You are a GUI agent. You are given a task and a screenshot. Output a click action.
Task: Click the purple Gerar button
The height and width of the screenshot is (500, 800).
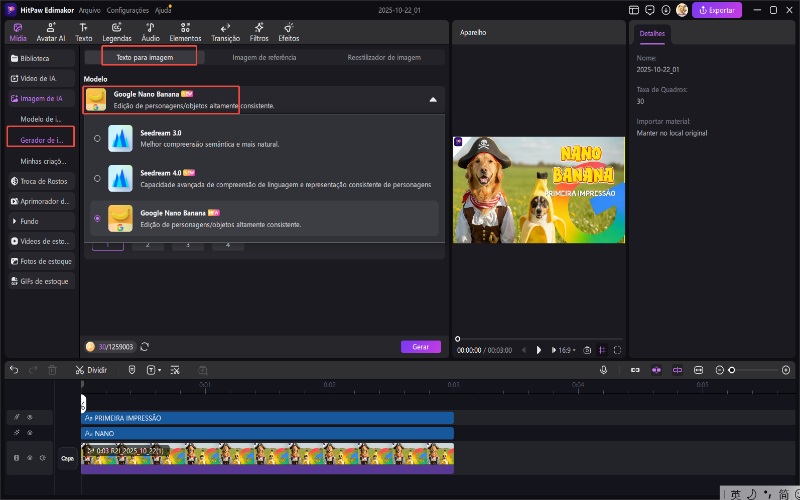(x=420, y=346)
